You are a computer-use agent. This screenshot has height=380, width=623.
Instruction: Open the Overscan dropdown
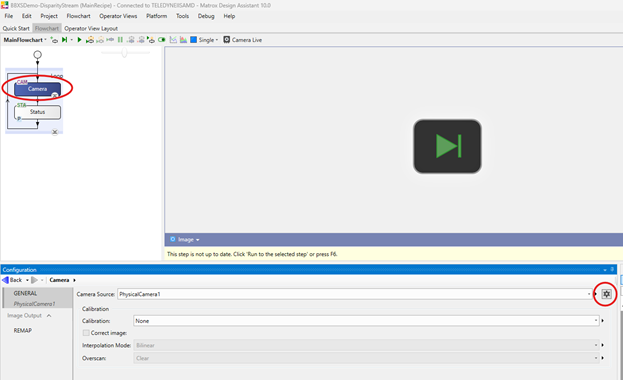(x=596, y=358)
